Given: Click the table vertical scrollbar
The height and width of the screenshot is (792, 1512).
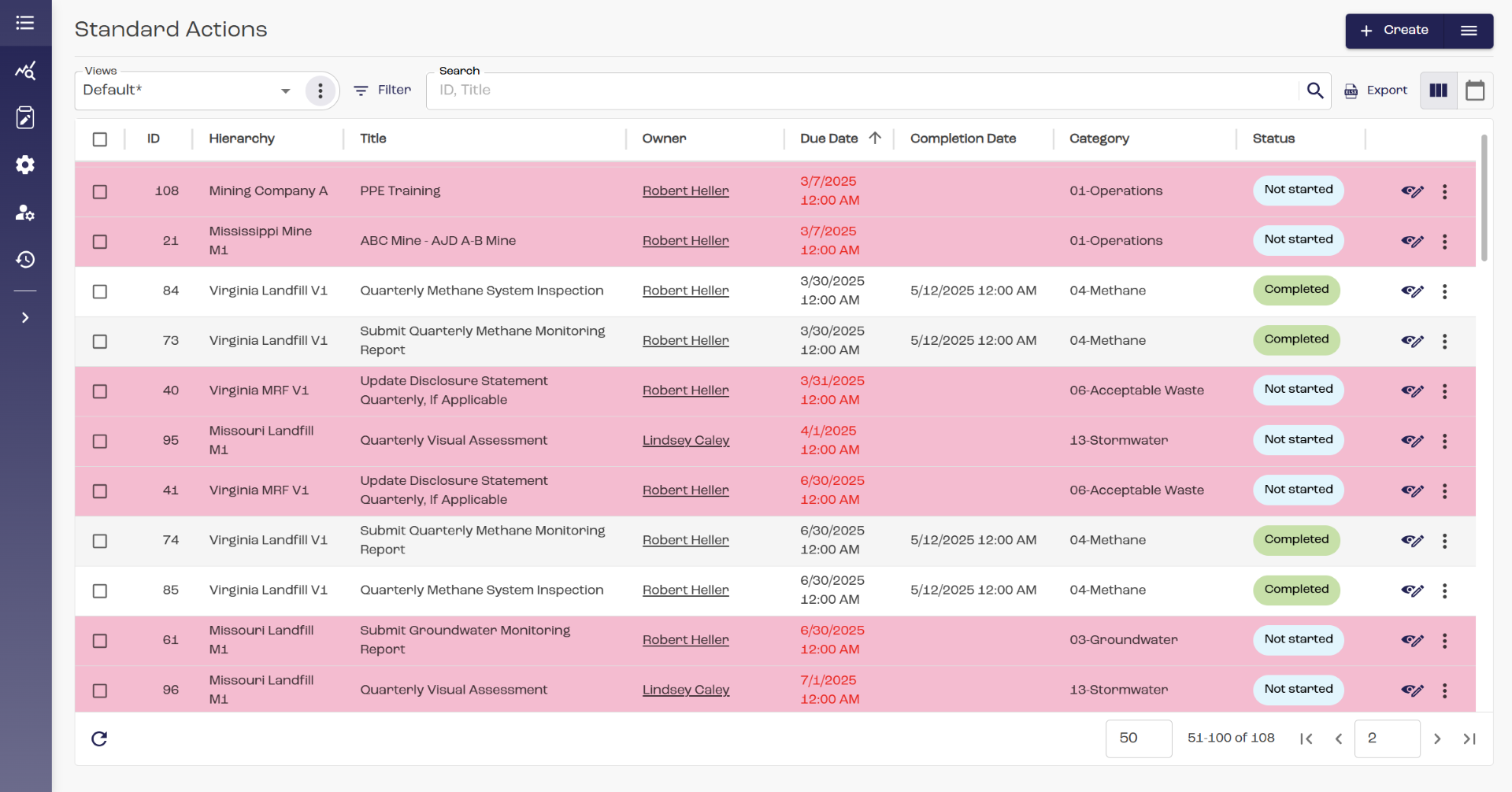Looking at the screenshot, I should tap(1484, 198).
